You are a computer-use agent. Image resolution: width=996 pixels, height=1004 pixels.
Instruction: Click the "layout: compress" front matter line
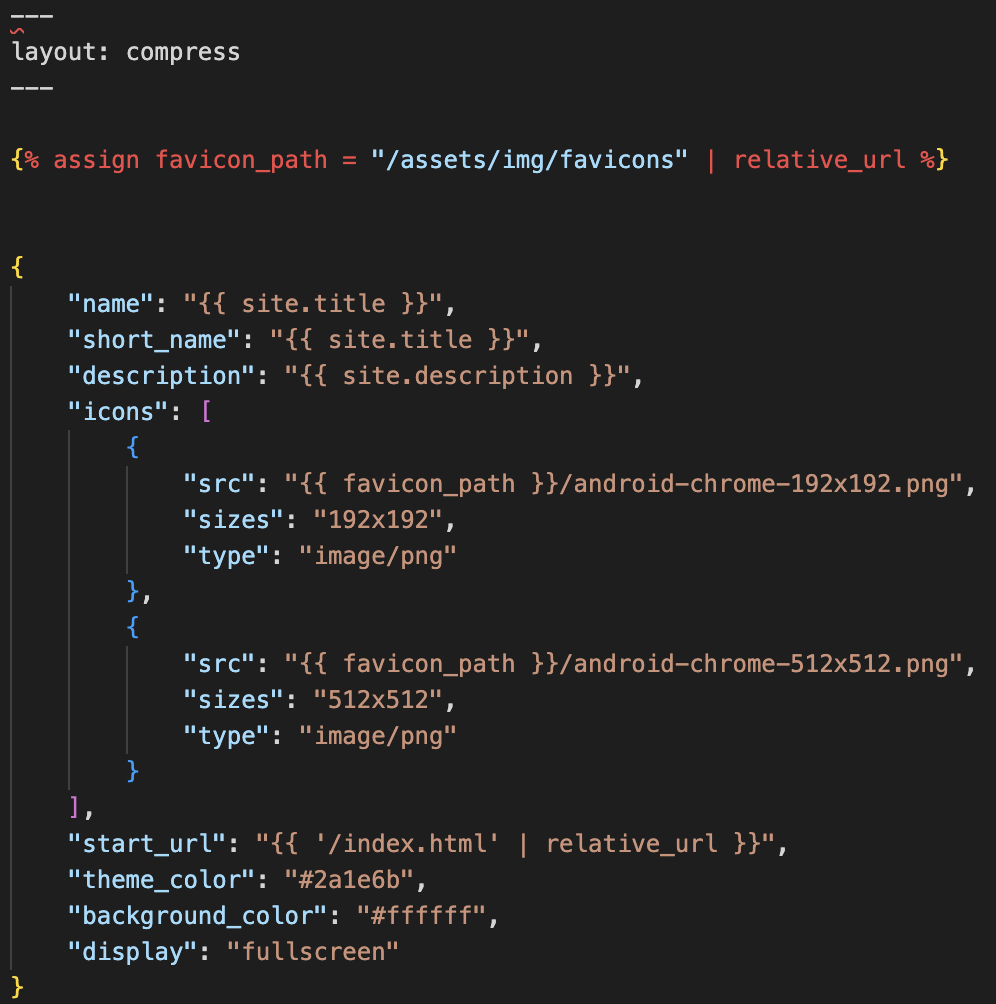coord(126,52)
